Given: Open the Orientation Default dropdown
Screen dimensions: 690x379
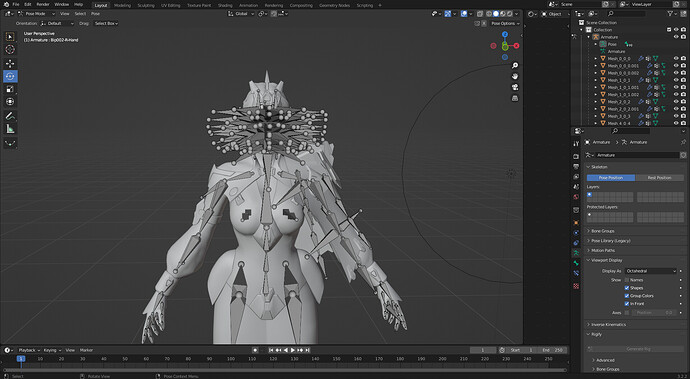Looking at the screenshot, I should pyautogui.click(x=57, y=23).
